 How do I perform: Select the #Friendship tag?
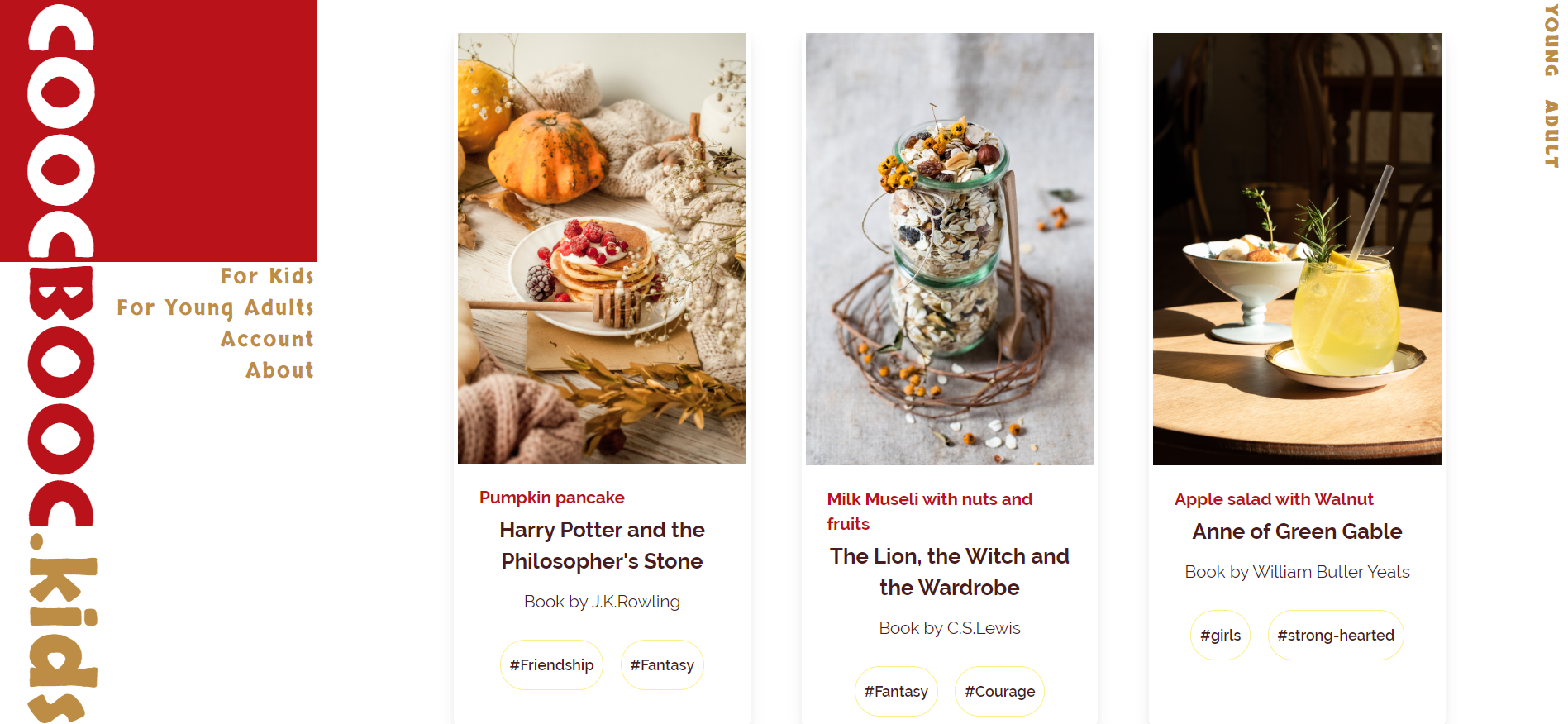tap(551, 664)
